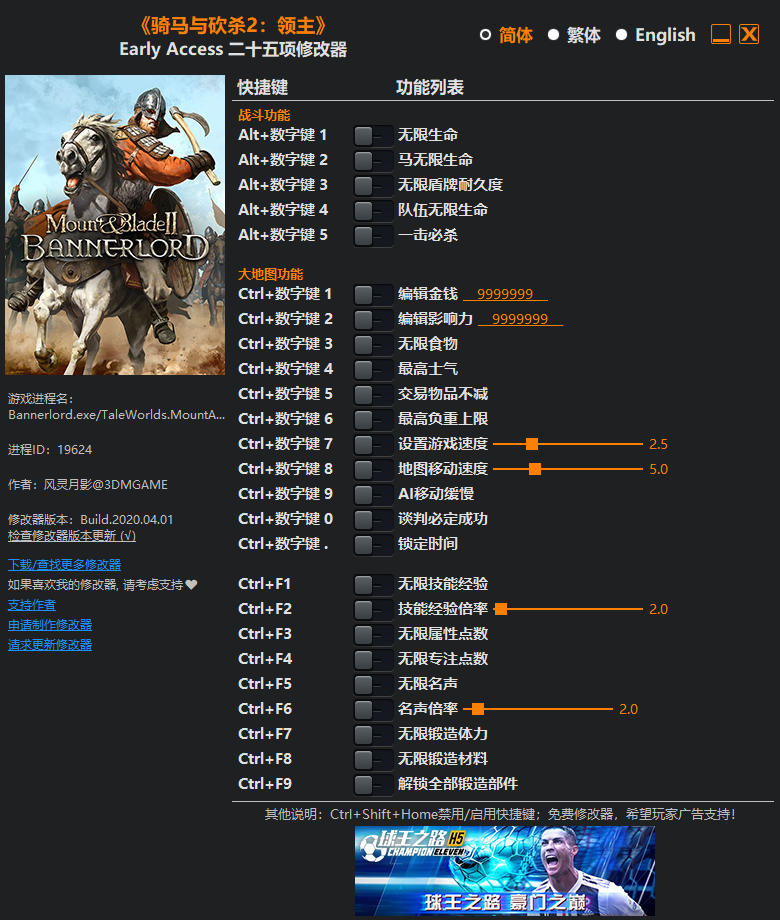Enable 无限专注点数 switch
Screen dimensions: 780x920
(x=373, y=660)
